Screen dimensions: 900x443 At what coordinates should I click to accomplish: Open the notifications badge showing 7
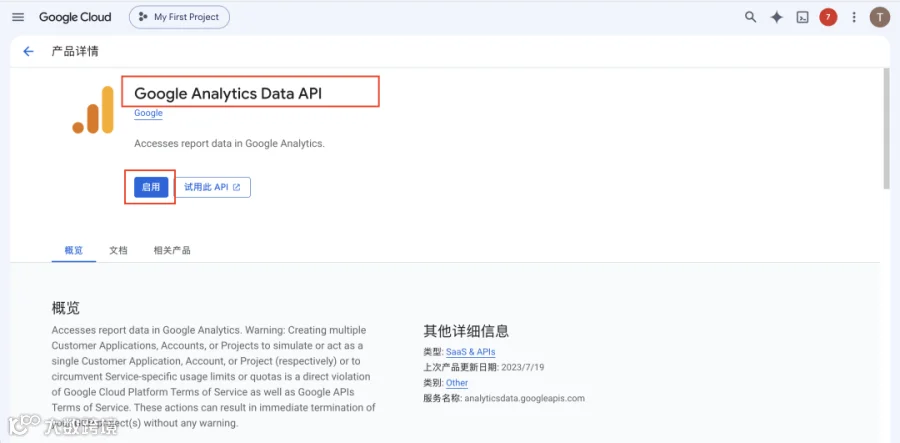click(828, 17)
